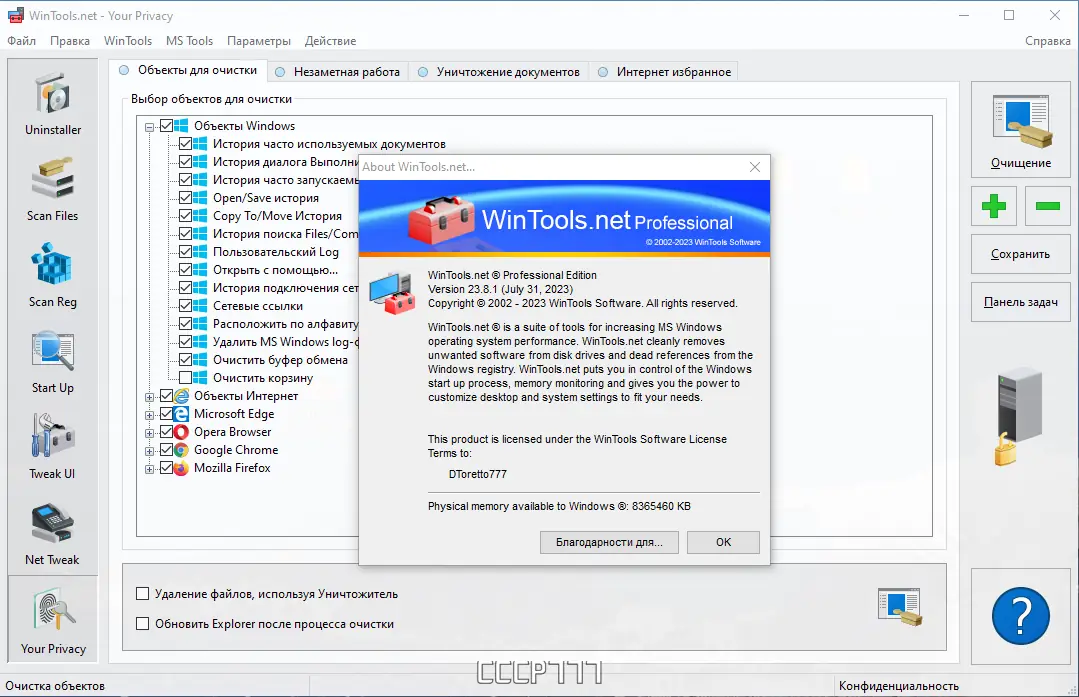Open the Действие menu

coord(330,41)
